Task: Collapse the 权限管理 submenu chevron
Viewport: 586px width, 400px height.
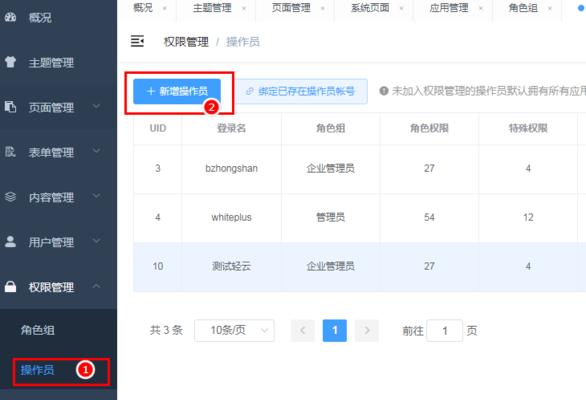Action: pyautogui.click(x=96, y=286)
